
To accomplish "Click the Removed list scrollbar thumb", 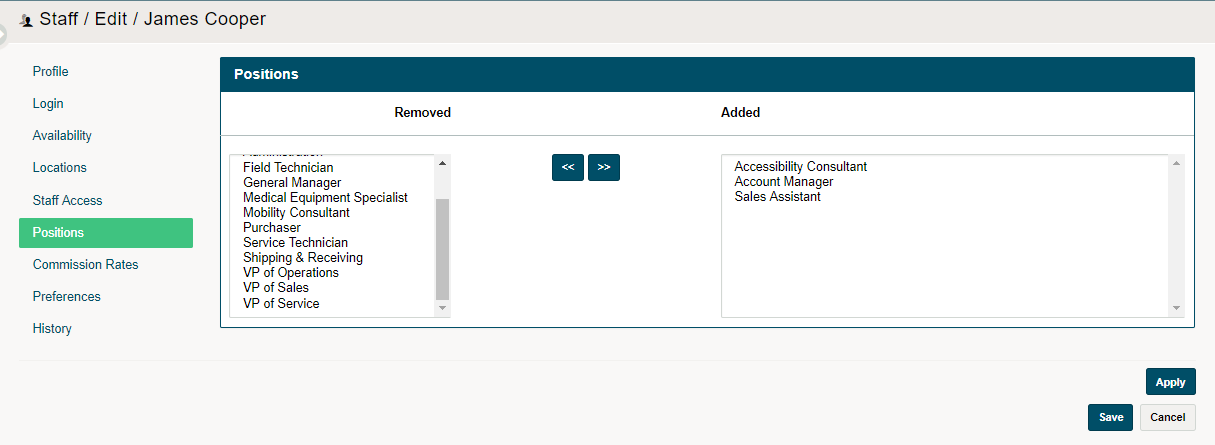I will click(443, 249).
